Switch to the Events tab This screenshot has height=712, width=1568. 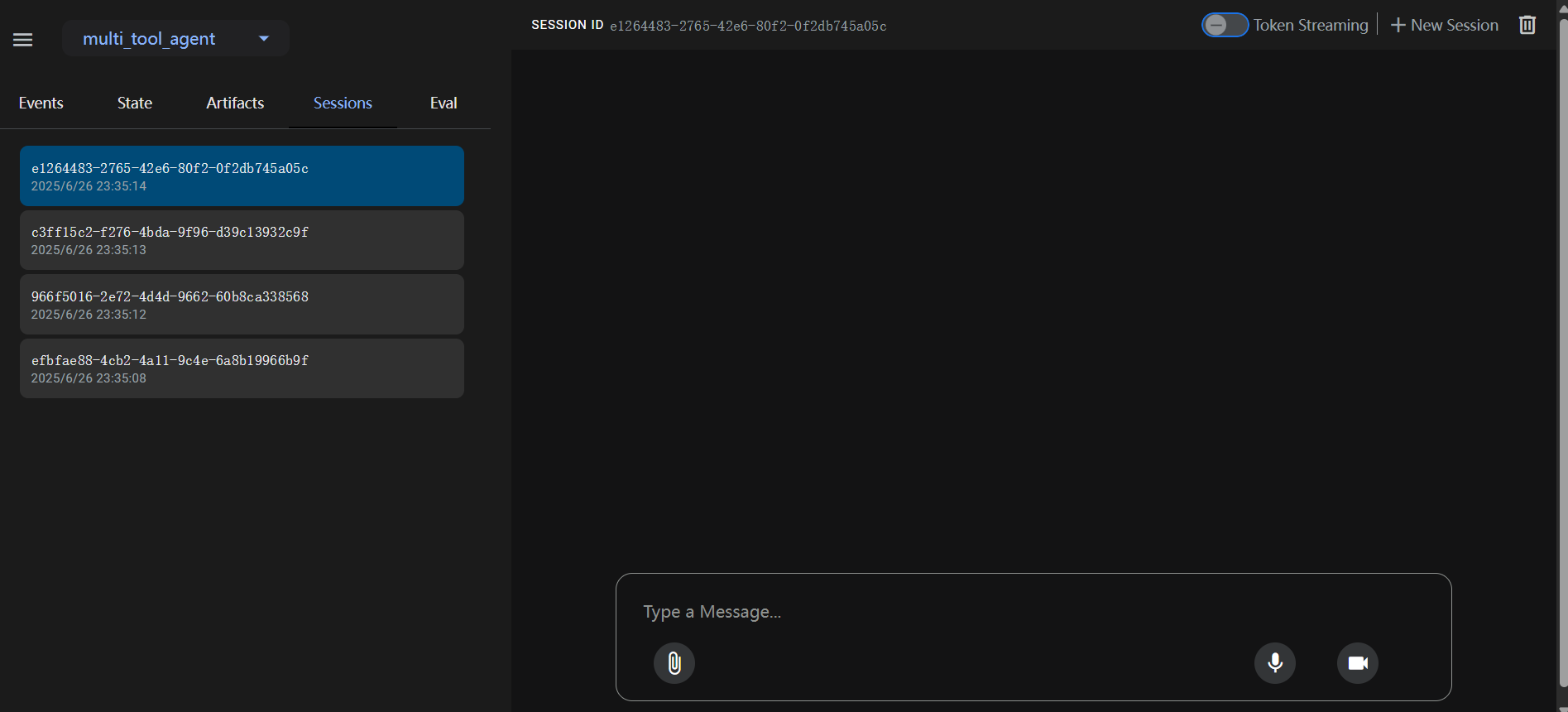pos(41,103)
